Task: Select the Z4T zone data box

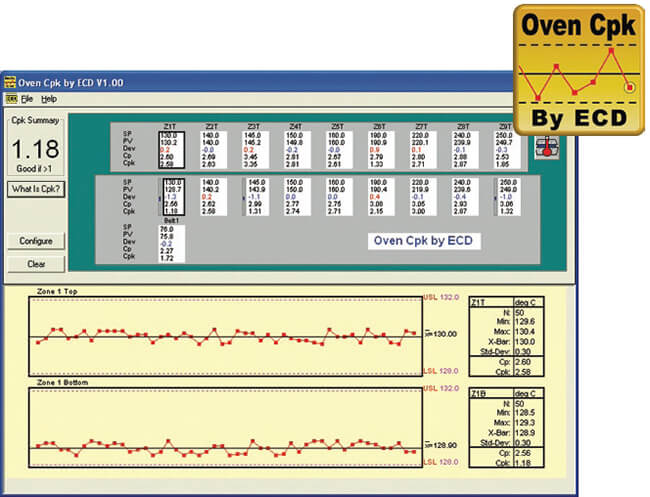Action: [x=297, y=150]
